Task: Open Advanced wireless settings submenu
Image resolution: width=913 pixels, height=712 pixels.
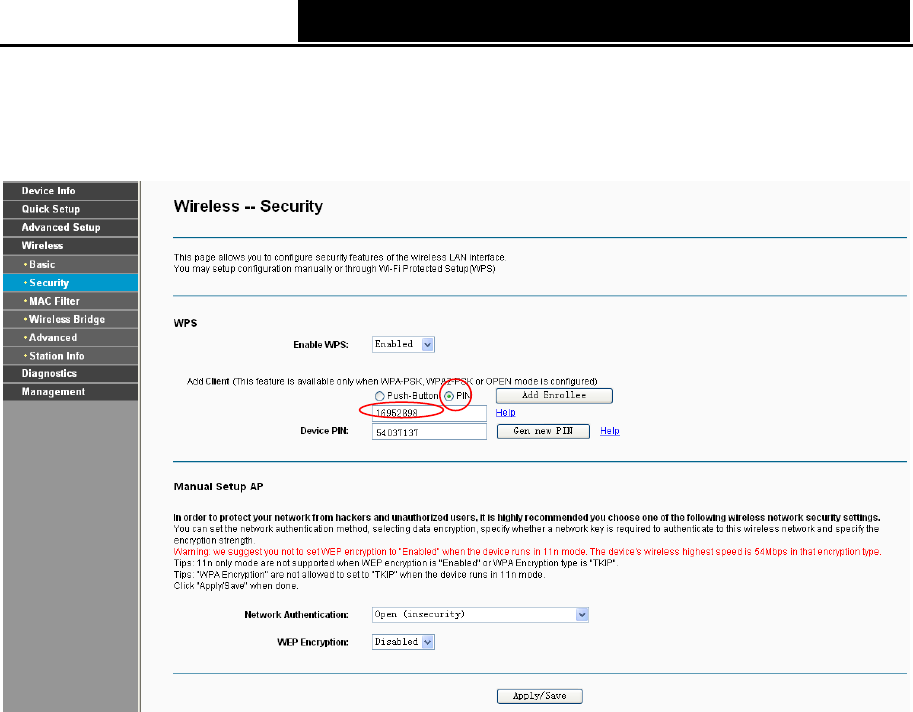Action: 70,338
